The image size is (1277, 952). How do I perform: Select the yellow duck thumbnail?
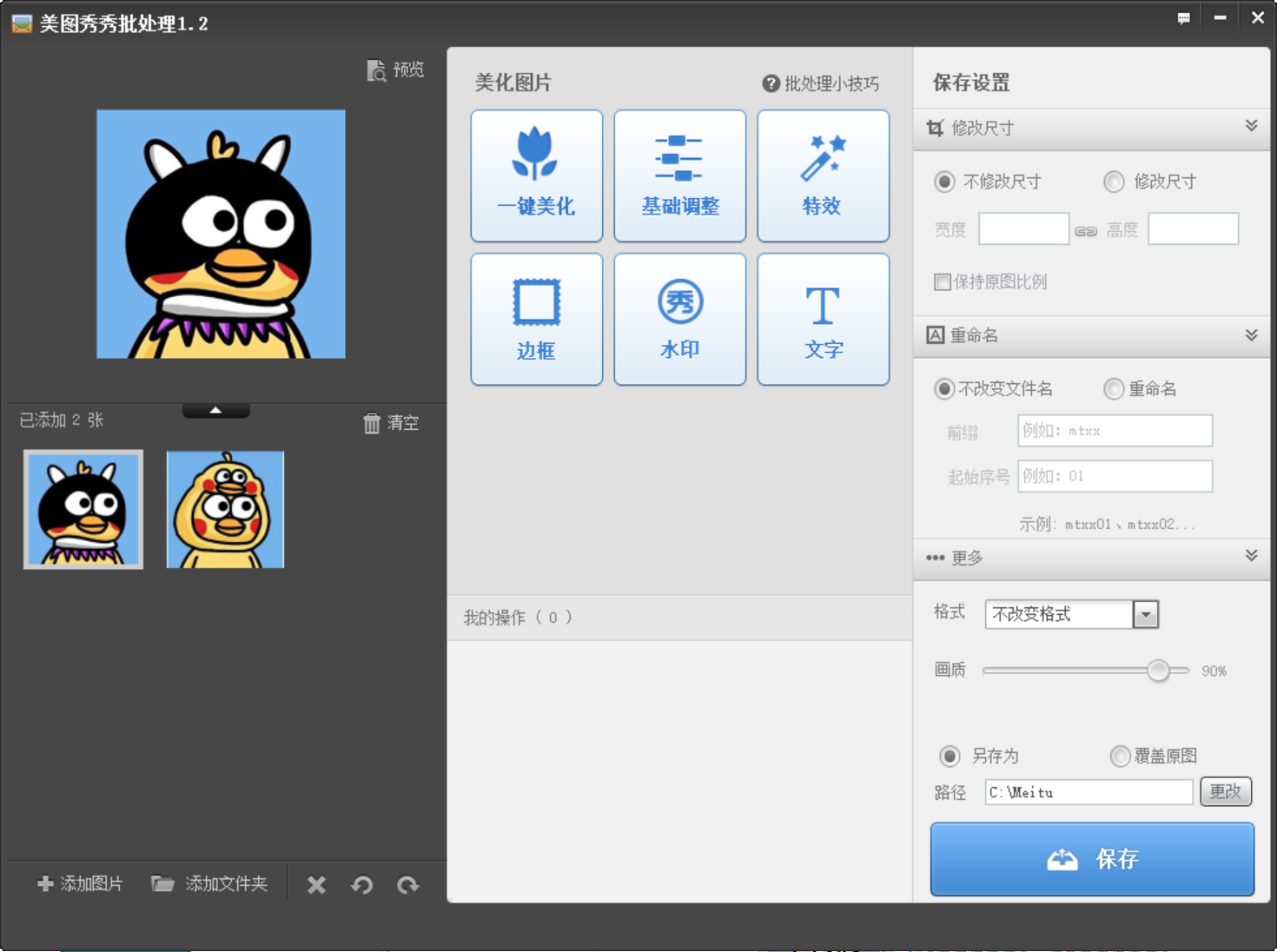point(225,510)
